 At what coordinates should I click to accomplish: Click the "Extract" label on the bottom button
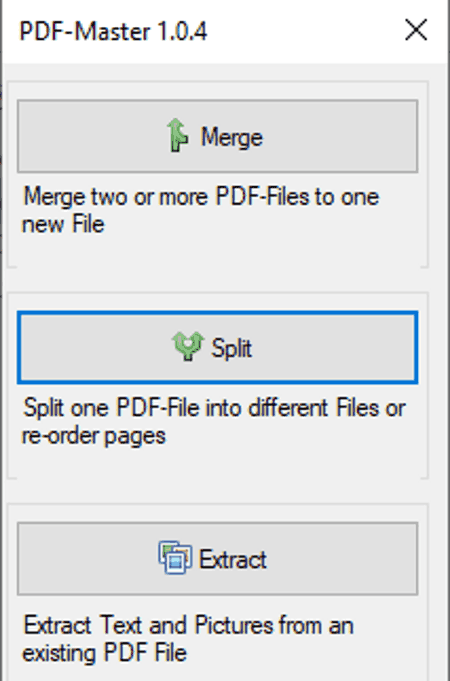pos(232,559)
